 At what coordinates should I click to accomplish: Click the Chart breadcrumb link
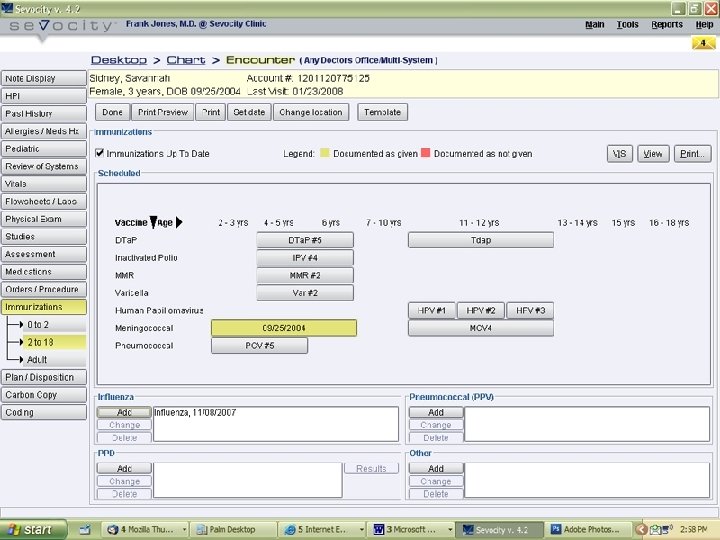[x=186, y=60]
